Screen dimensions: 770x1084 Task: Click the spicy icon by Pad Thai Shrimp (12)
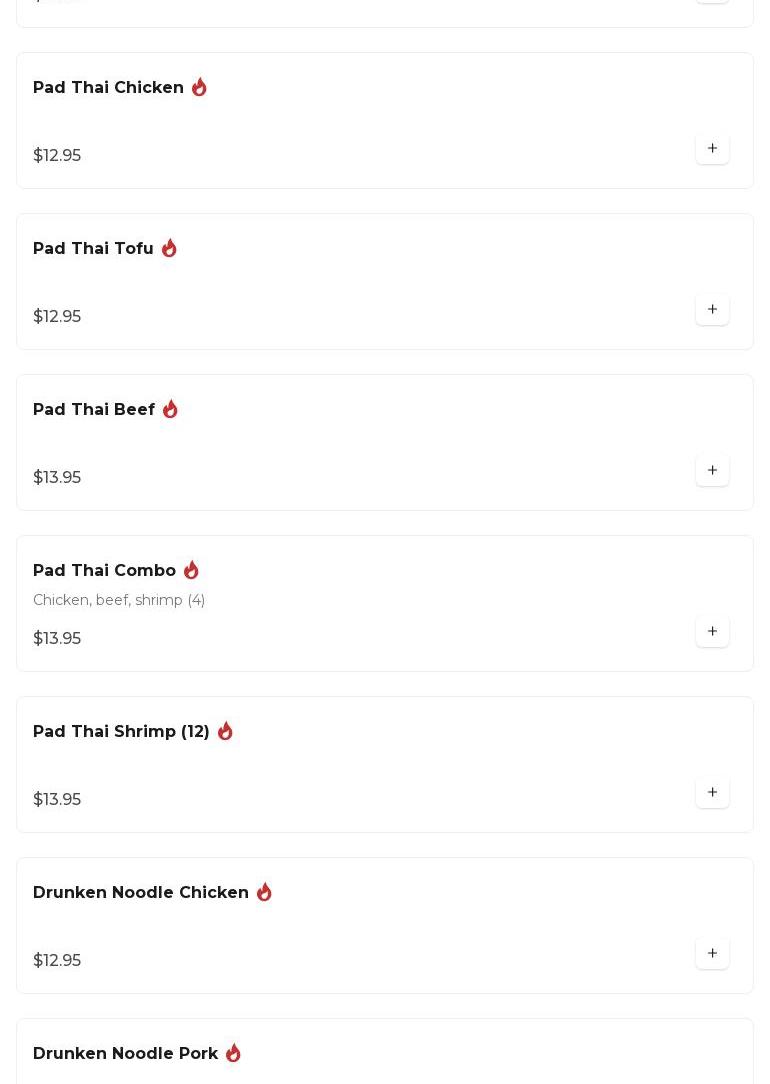pyautogui.click(x=225, y=732)
